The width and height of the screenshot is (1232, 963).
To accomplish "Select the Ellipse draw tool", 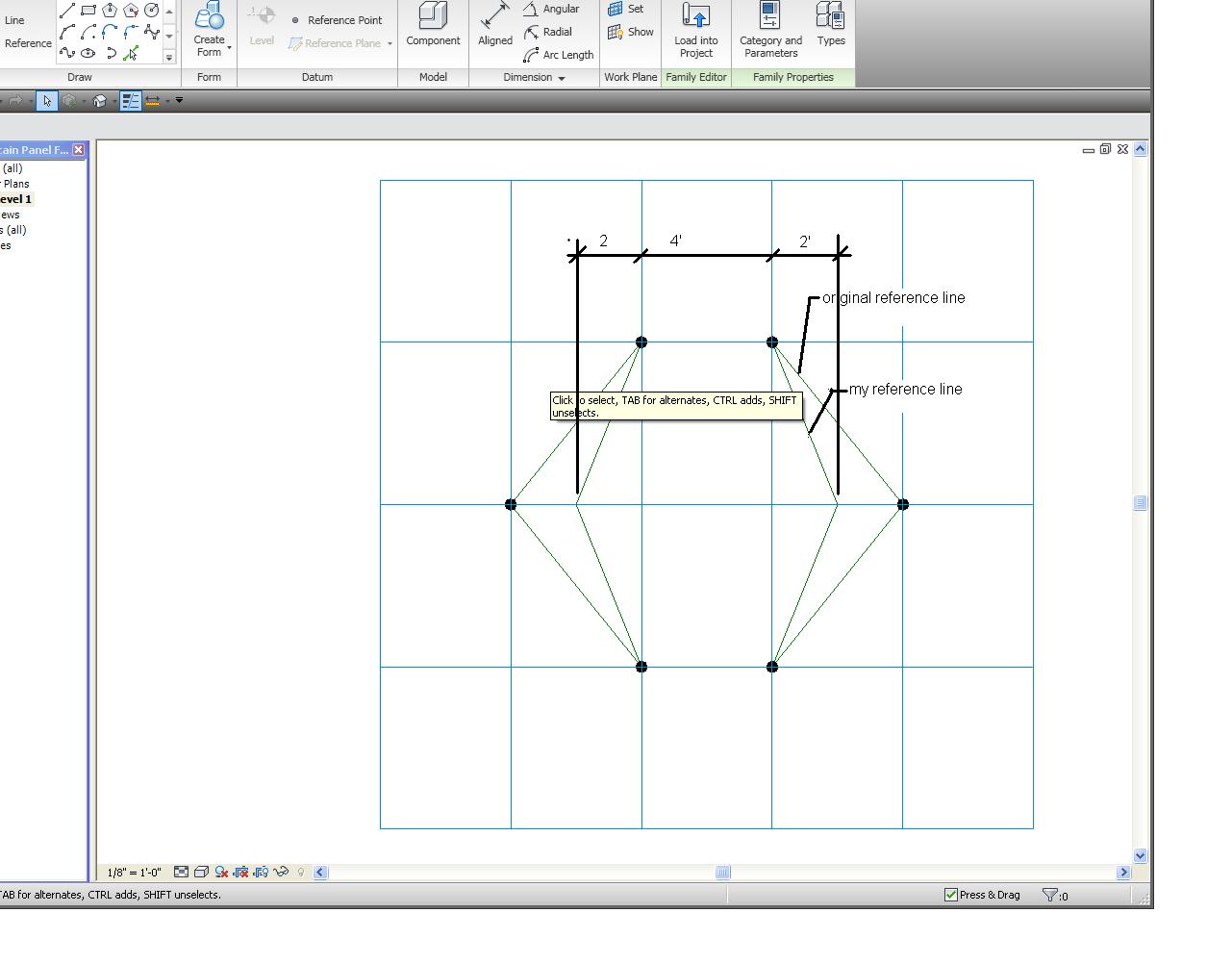I will pos(88,53).
